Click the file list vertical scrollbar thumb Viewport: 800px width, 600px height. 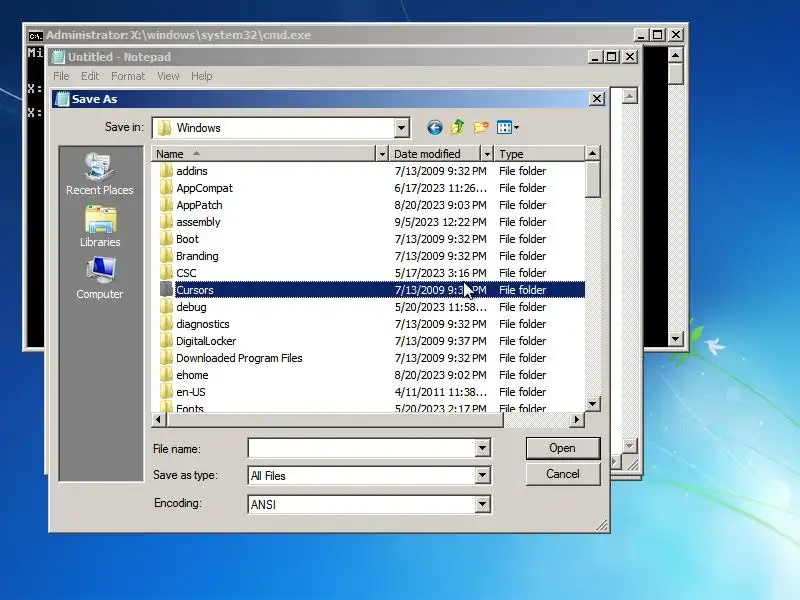click(592, 179)
